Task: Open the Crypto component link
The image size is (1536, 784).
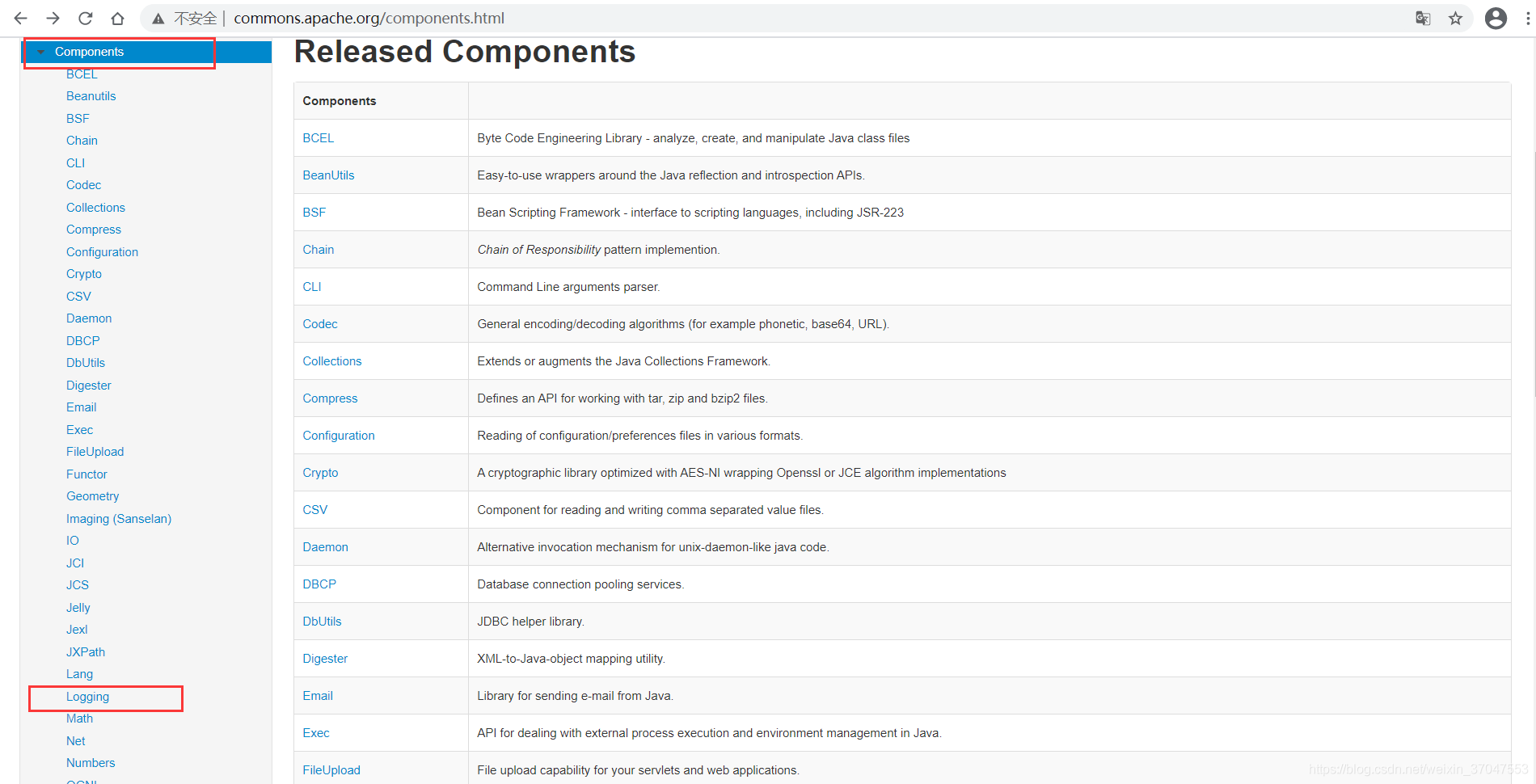Action: click(320, 472)
